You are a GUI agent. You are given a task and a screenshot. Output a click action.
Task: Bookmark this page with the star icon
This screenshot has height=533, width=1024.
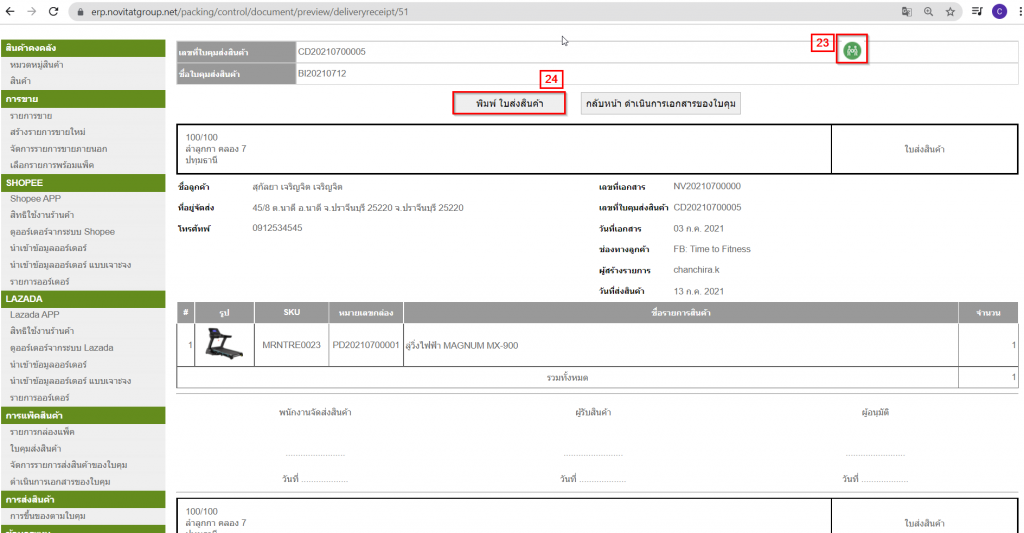coord(950,12)
